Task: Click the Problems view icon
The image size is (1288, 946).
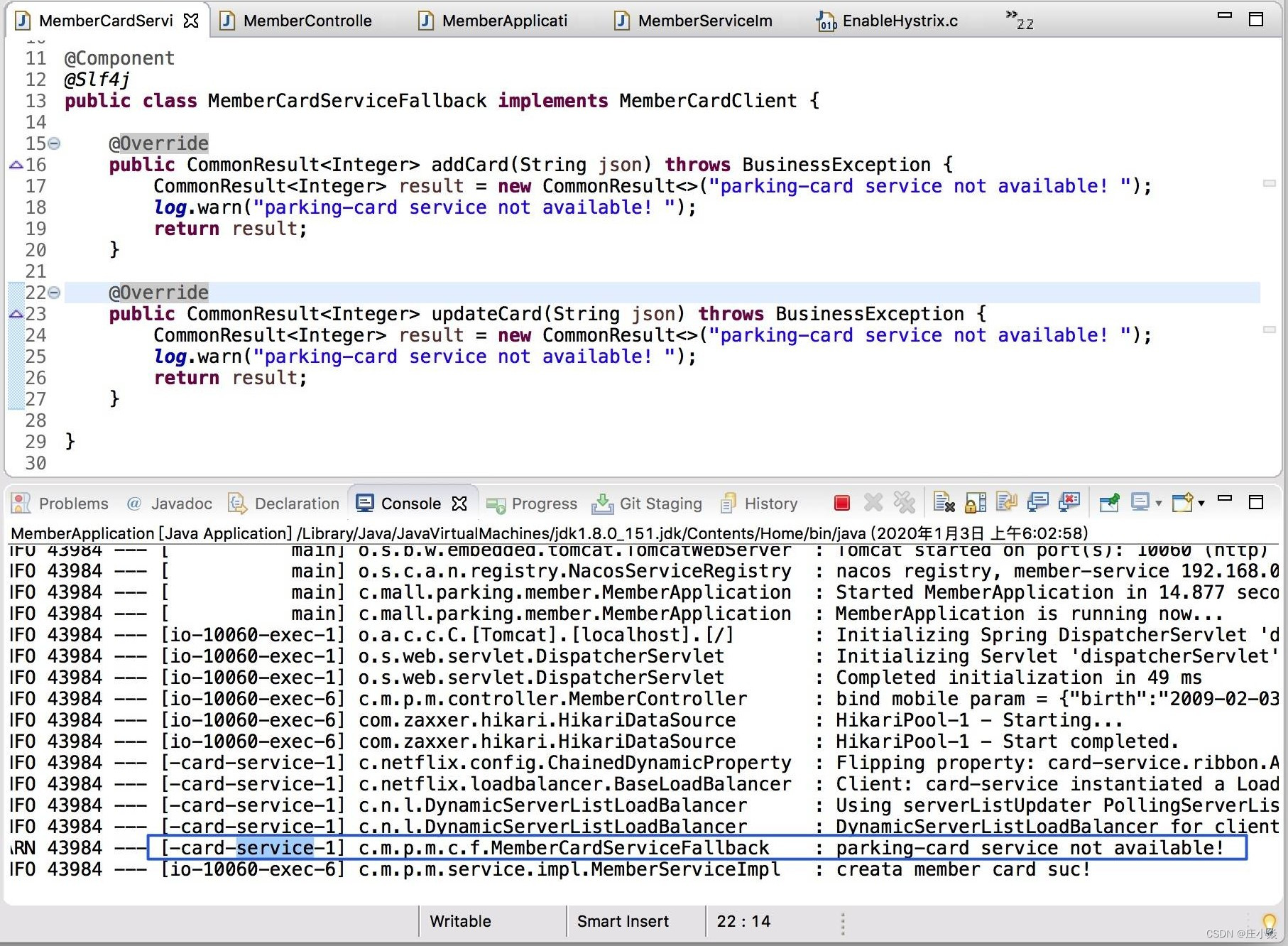Action: [21, 503]
